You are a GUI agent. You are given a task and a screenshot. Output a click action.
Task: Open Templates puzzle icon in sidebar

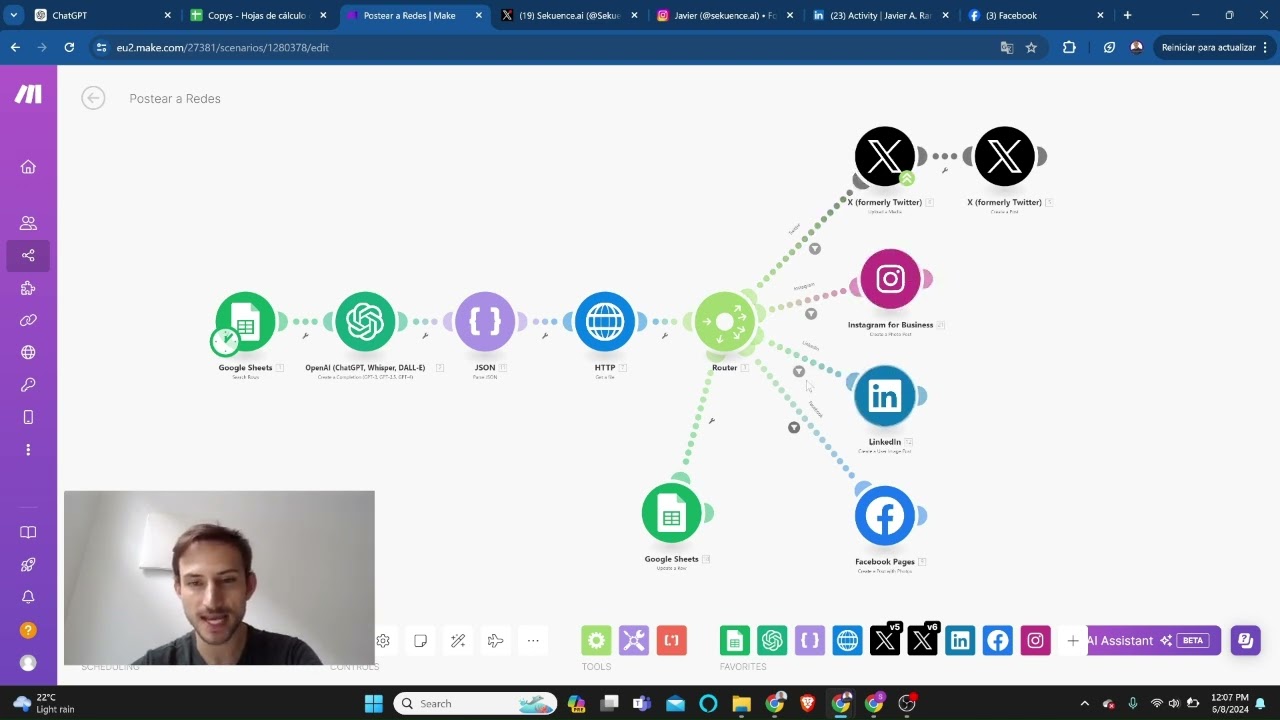point(28,288)
